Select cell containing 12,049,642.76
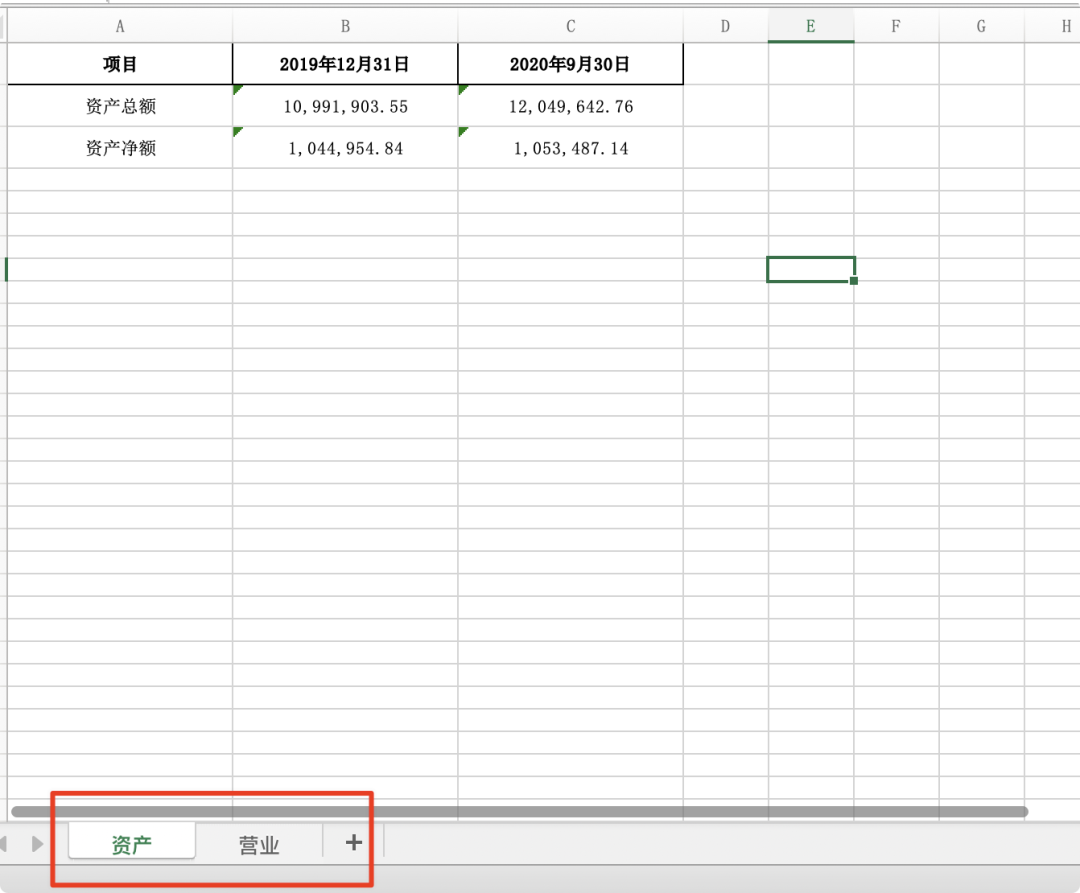This screenshot has height=893, width=1080. pyautogui.click(x=571, y=107)
